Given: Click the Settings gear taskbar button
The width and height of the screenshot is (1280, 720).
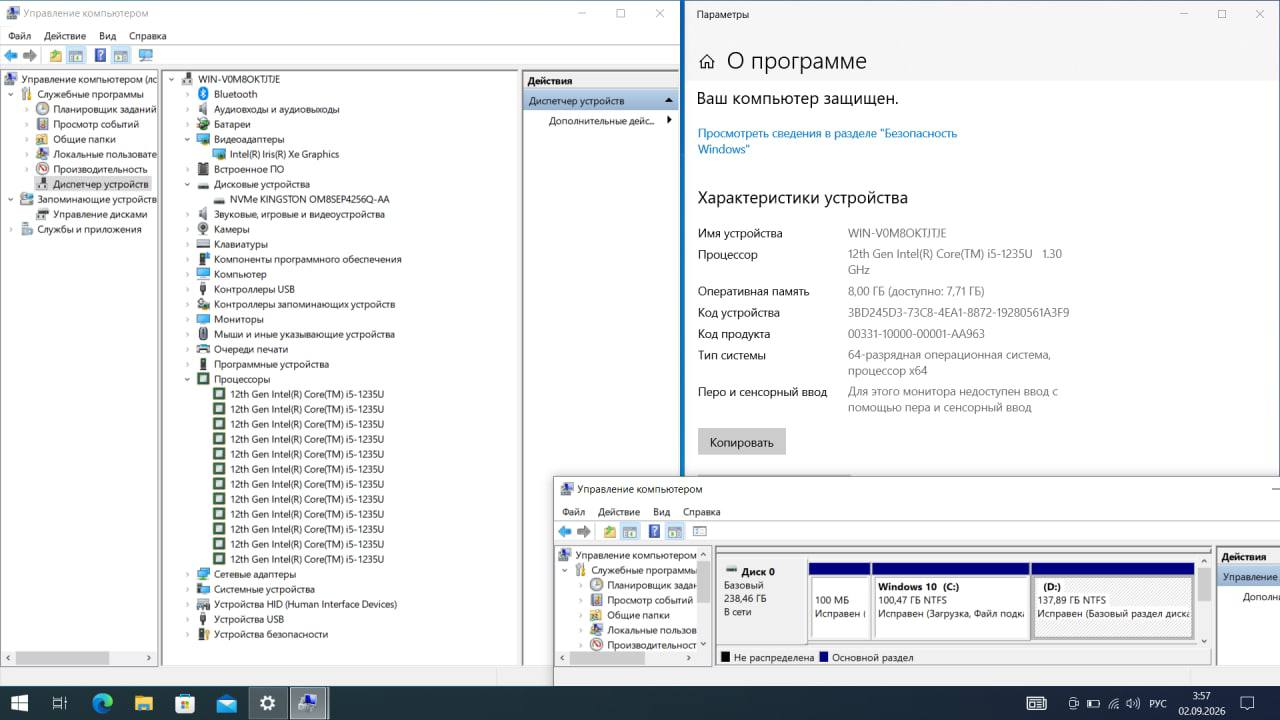Looking at the screenshot, I should point(267,703).
